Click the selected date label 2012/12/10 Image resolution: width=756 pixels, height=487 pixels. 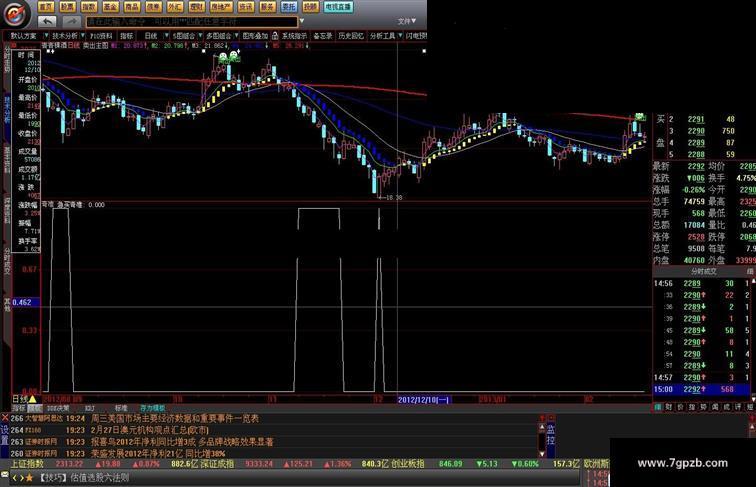tap(423, 400)
